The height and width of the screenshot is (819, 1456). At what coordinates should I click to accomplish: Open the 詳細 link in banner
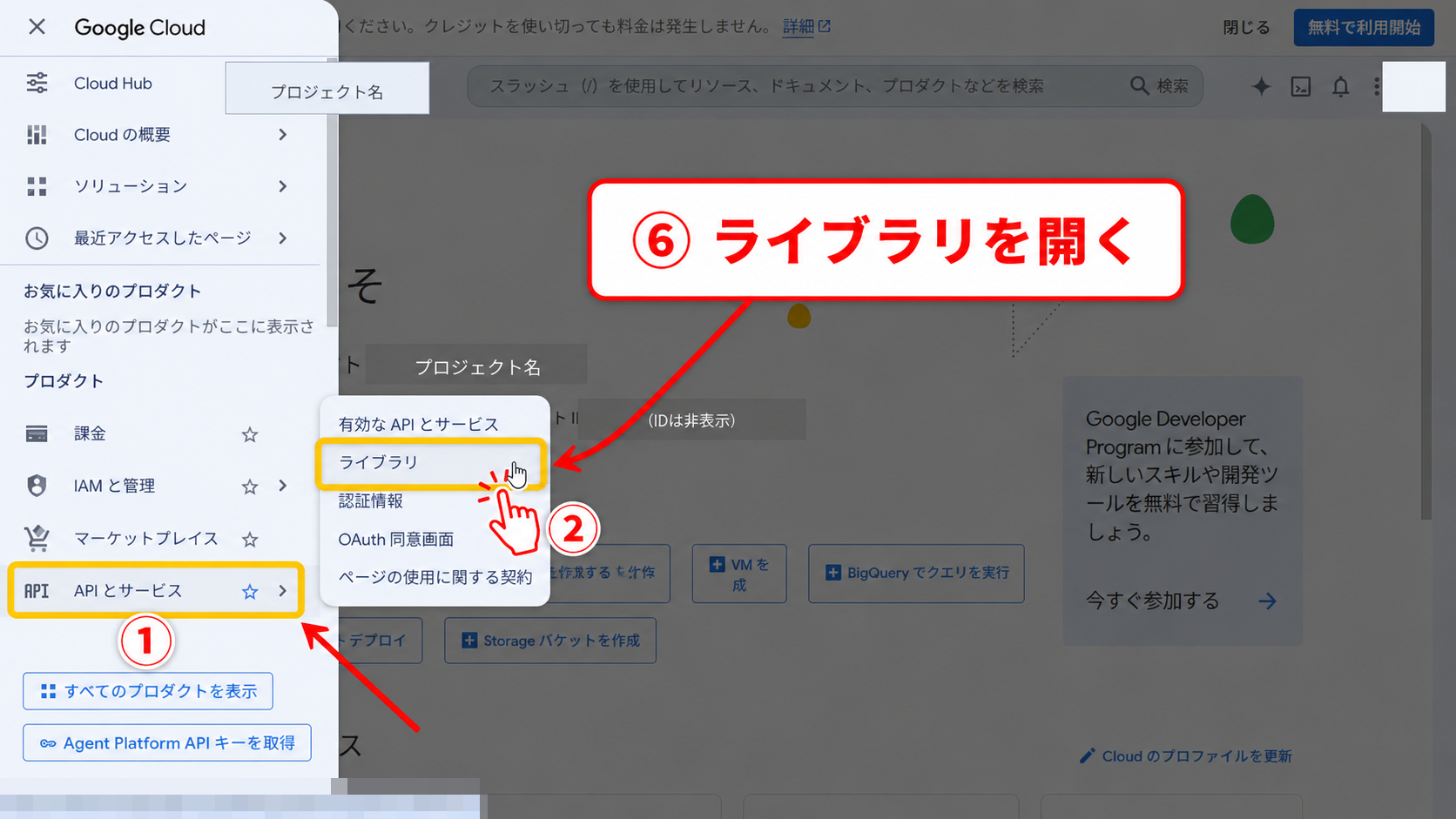coord(798,27)
